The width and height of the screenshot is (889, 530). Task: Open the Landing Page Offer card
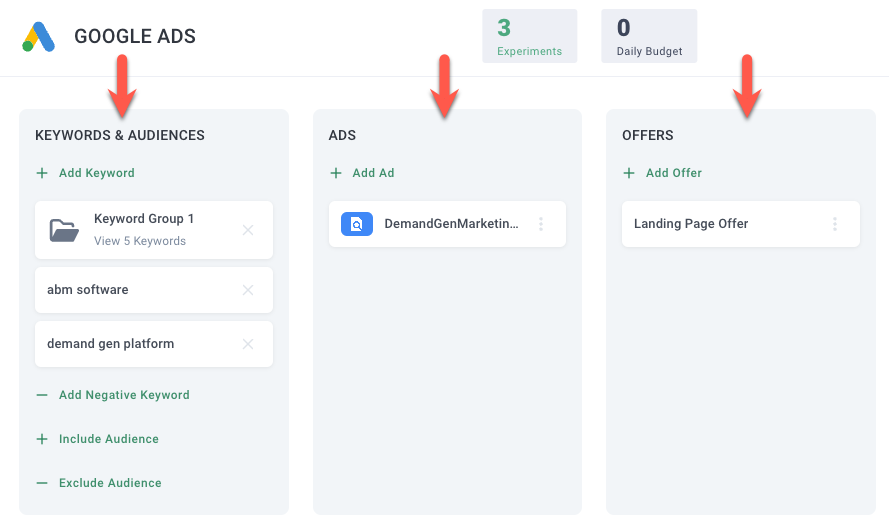pos(740,224)
